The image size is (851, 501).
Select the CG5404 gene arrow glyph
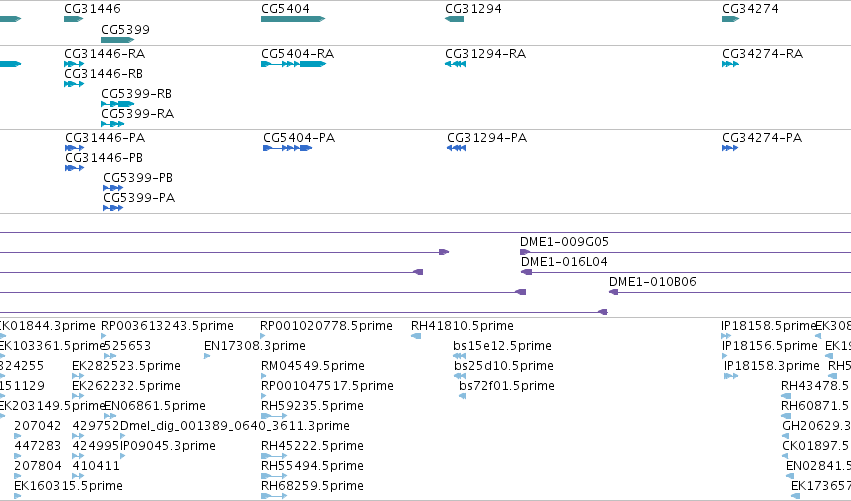(293, 19)
